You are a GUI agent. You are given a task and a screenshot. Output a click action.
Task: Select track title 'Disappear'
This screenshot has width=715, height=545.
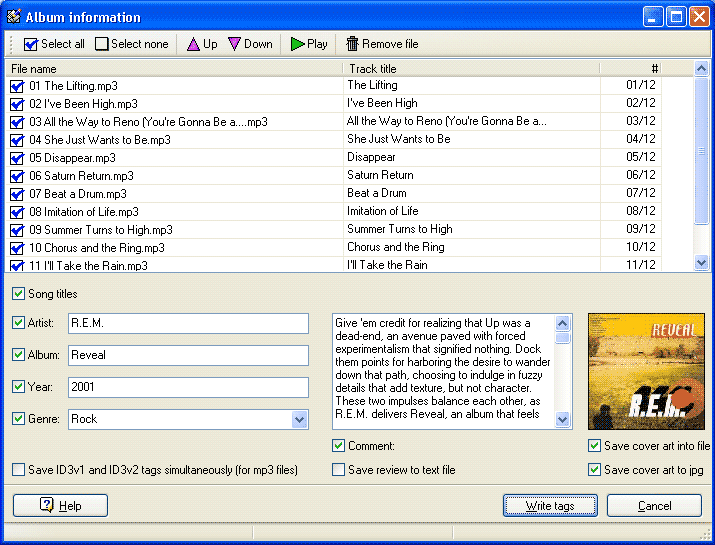371,157
